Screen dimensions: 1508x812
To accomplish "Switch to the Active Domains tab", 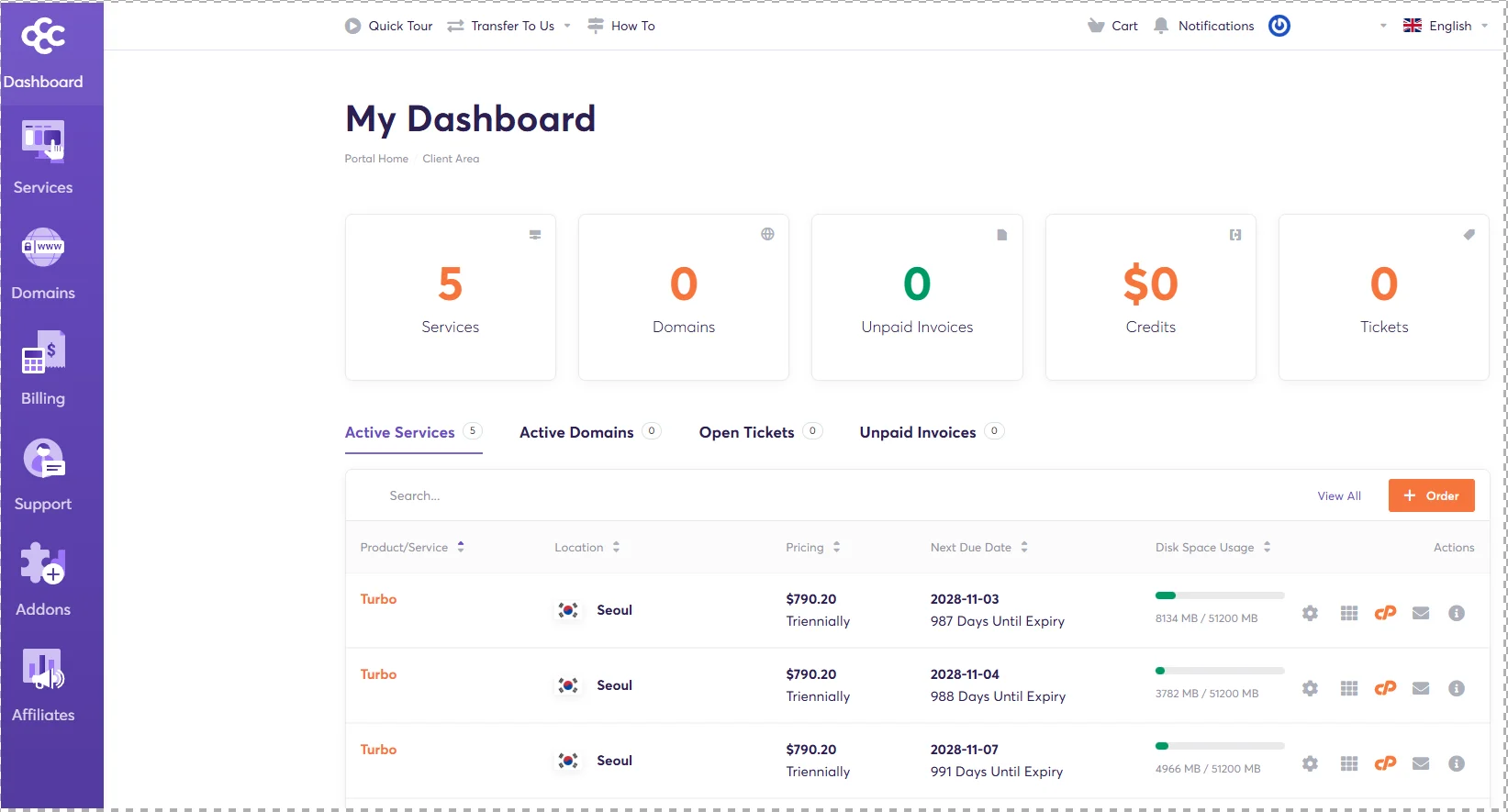I will [x=576, y=432].
